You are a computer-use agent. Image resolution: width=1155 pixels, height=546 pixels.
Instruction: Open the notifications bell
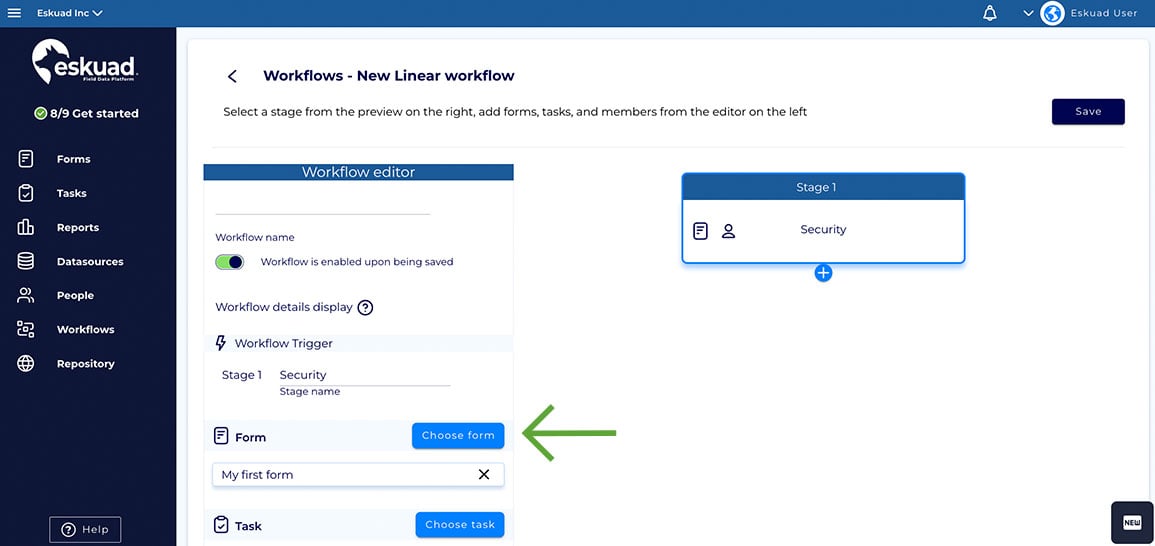click(990, 13)
